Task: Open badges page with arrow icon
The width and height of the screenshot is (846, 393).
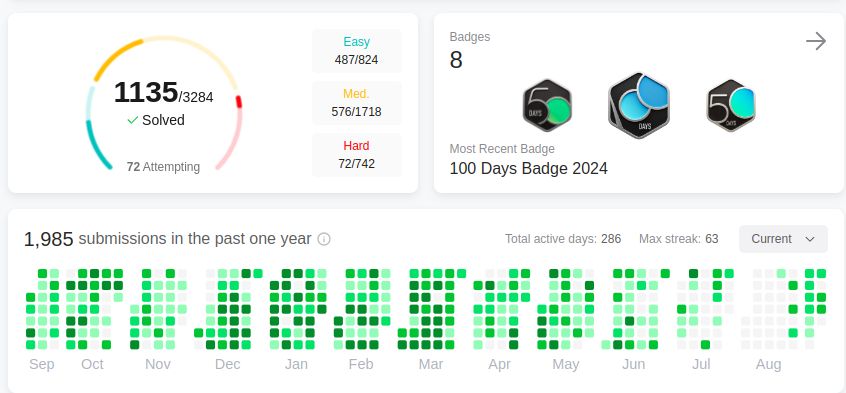Action: [x=816, y=41]
